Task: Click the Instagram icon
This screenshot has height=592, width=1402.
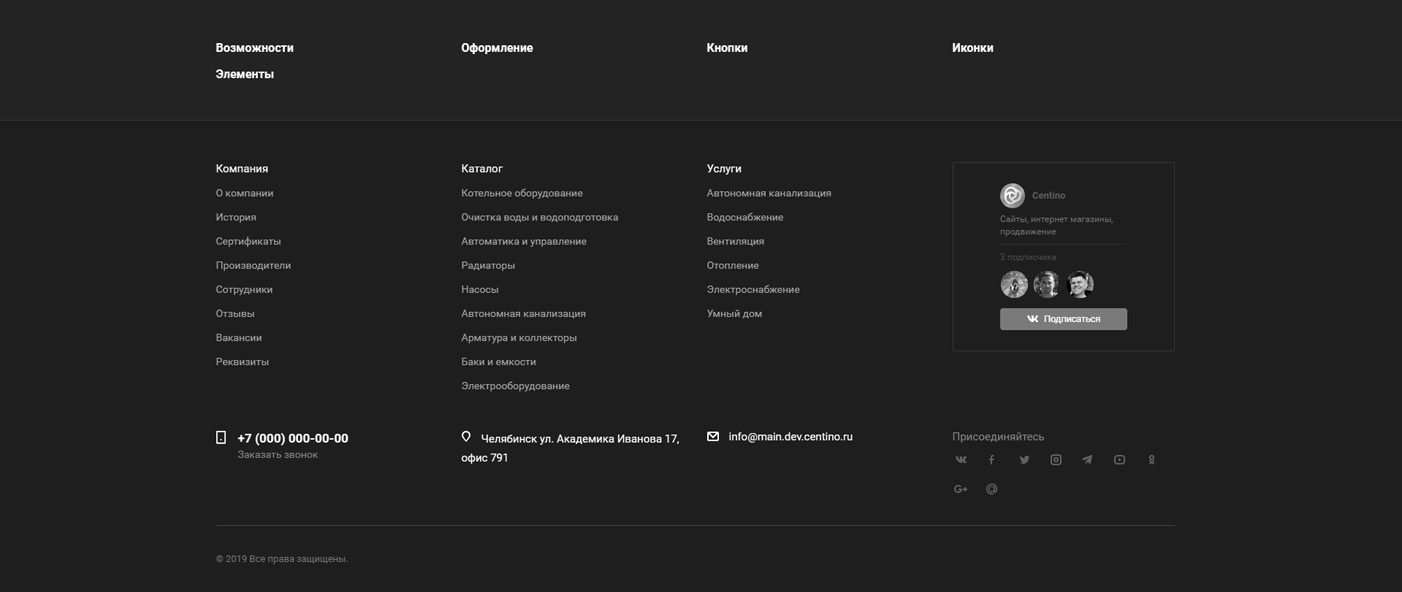Action: pos(1056,460)
